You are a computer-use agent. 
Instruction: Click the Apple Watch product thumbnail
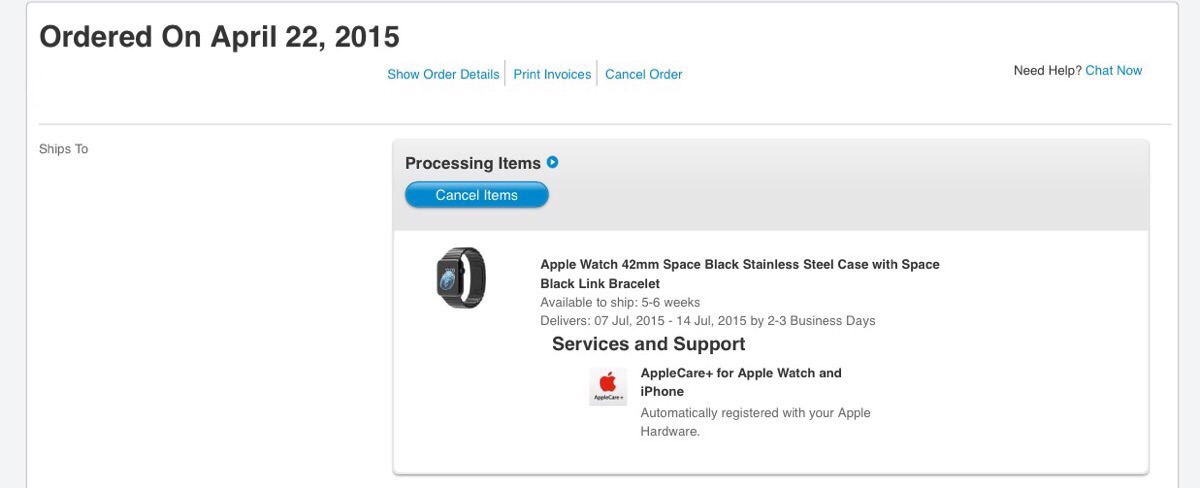click(461, 277)
